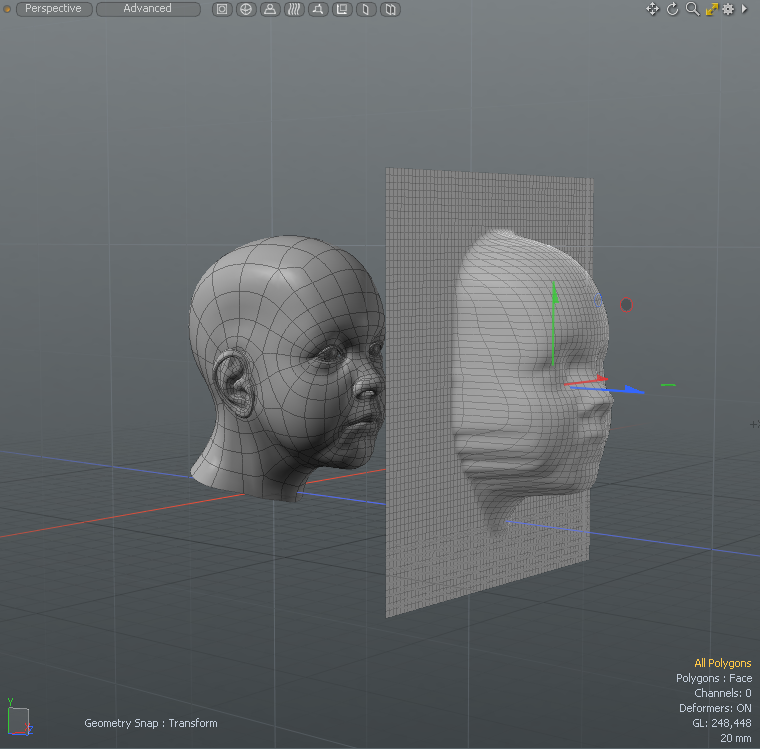Toggle the single page-shaped viewport icon
The height and width of the screenshot is (749, 760).
click(366, 9)
